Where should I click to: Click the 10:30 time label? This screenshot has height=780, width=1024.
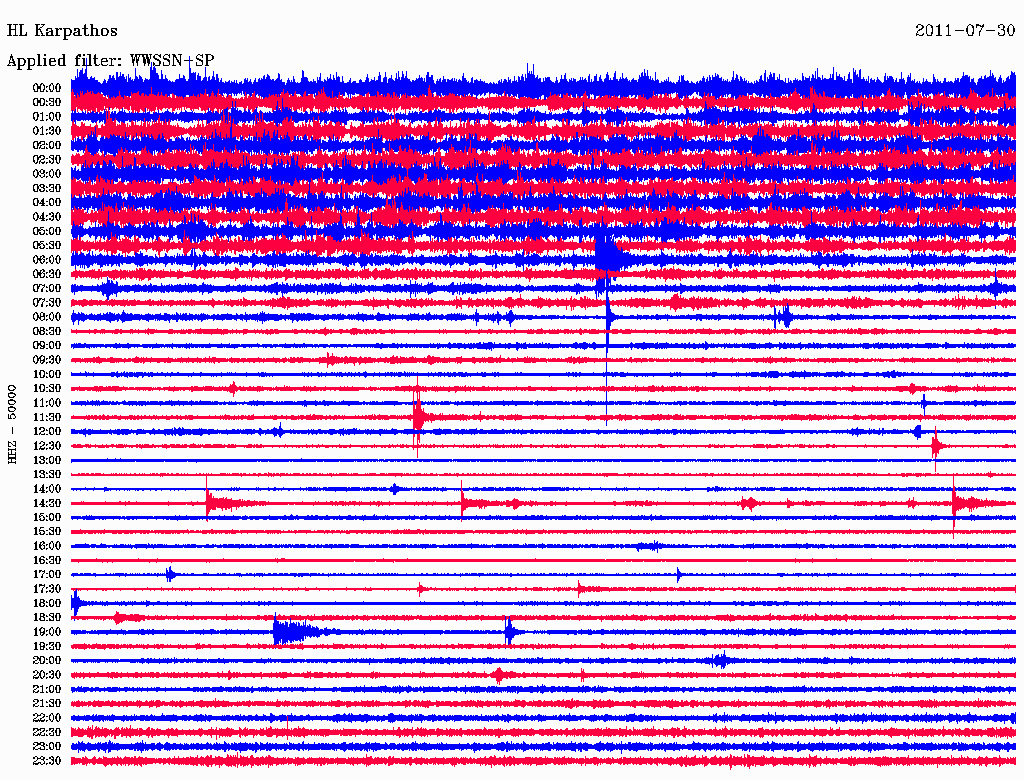47,389
